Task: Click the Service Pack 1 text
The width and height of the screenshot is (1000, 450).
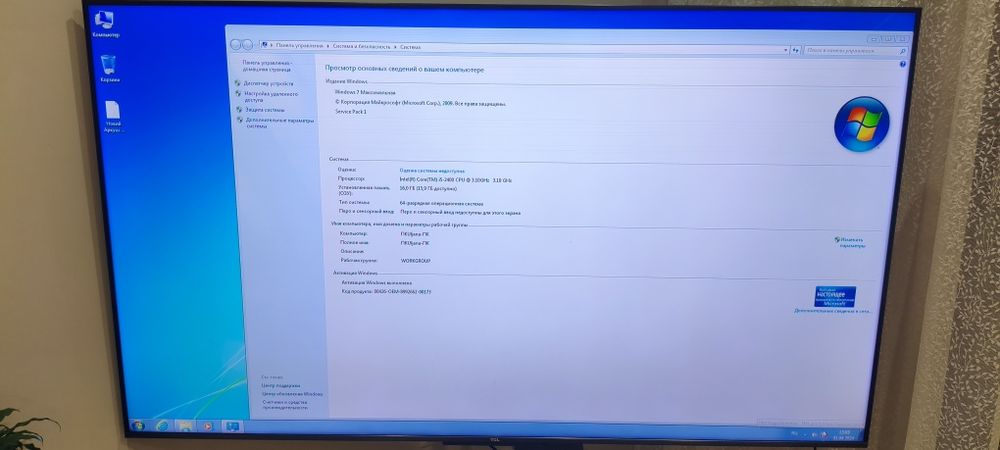Action: tap(351, 112)
